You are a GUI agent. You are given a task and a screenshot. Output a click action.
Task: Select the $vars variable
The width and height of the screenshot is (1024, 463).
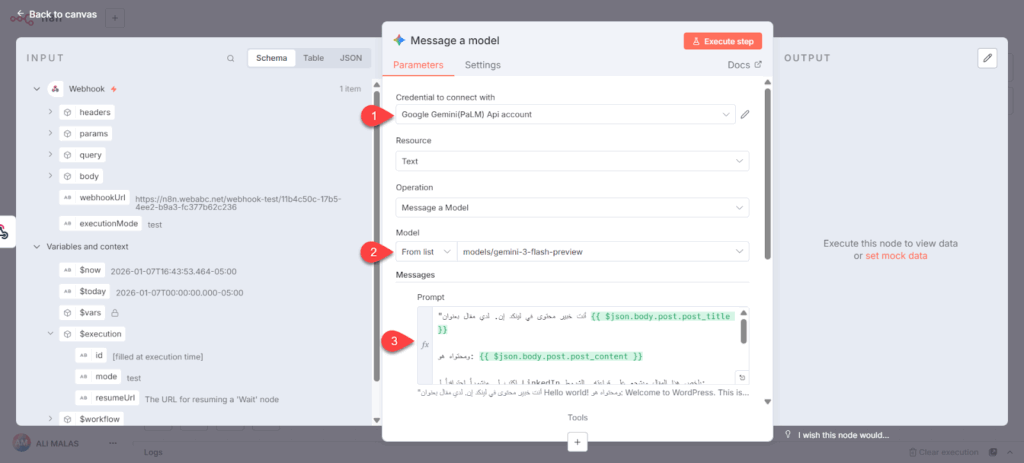click(83, 312)
